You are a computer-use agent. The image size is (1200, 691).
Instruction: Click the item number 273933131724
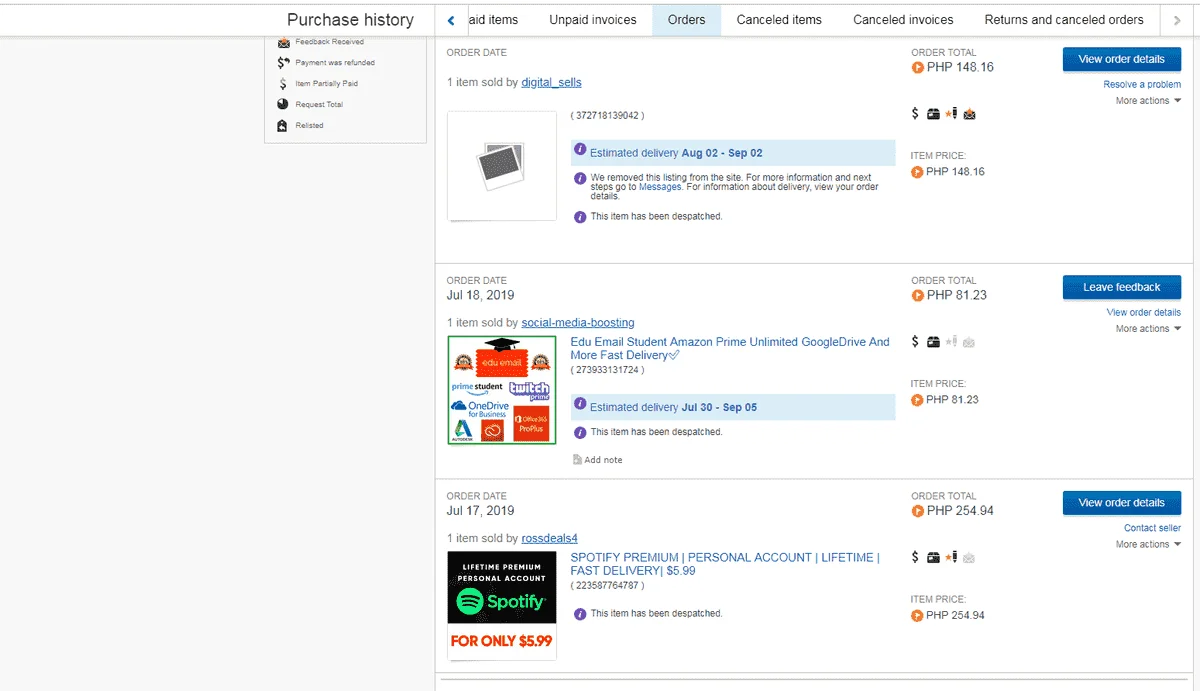point(607,370)
